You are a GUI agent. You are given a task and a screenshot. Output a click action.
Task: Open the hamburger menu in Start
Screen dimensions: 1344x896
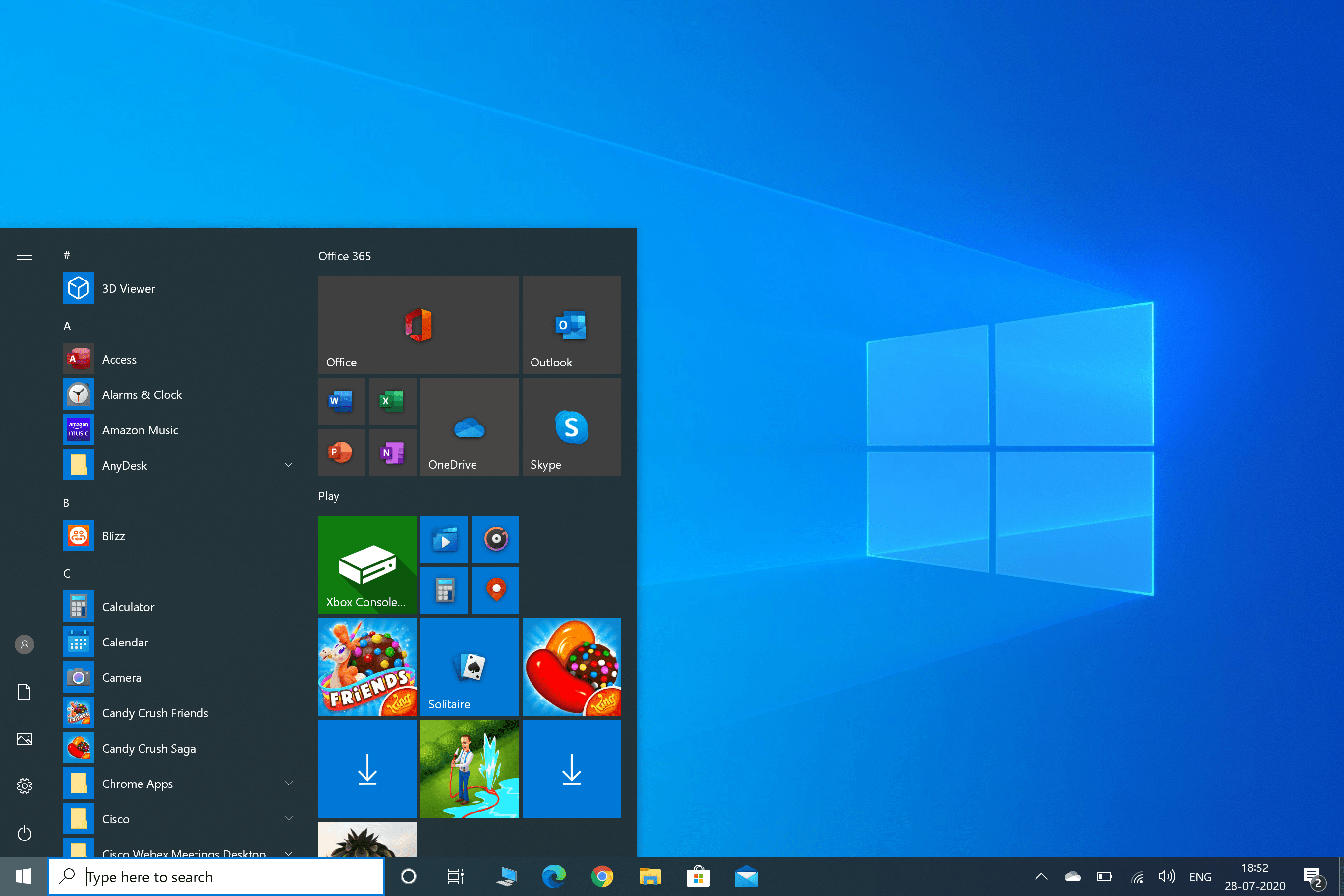pos(24,256)
